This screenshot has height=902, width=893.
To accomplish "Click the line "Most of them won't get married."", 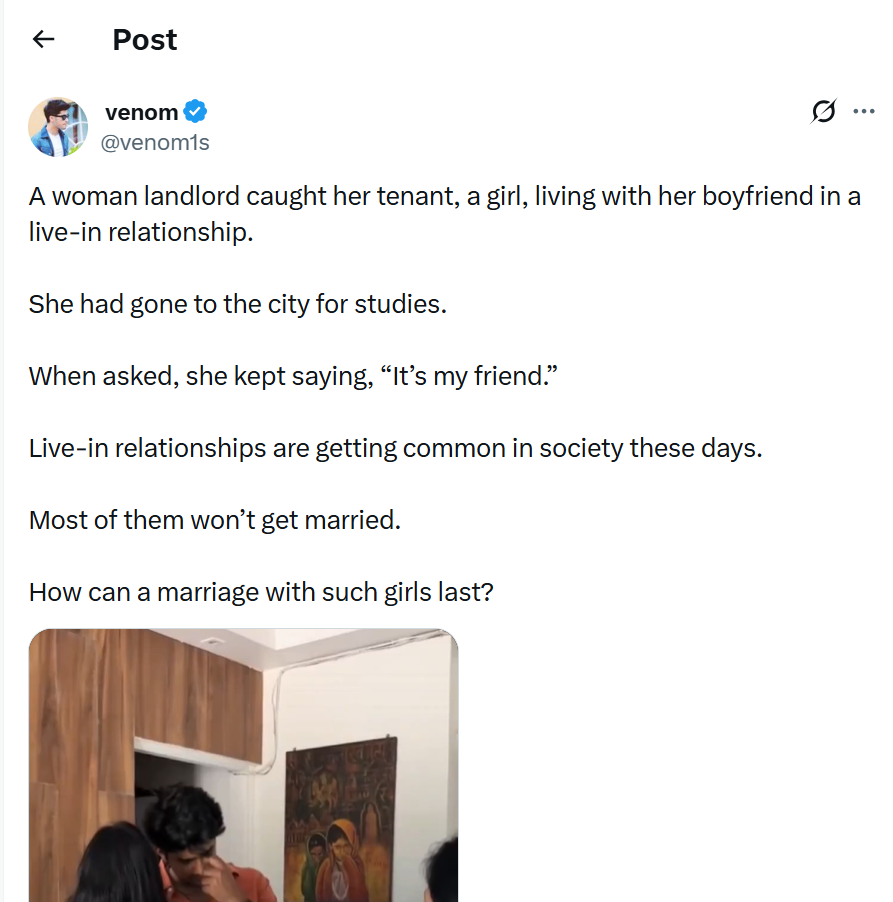I will [x=214, y=520].
